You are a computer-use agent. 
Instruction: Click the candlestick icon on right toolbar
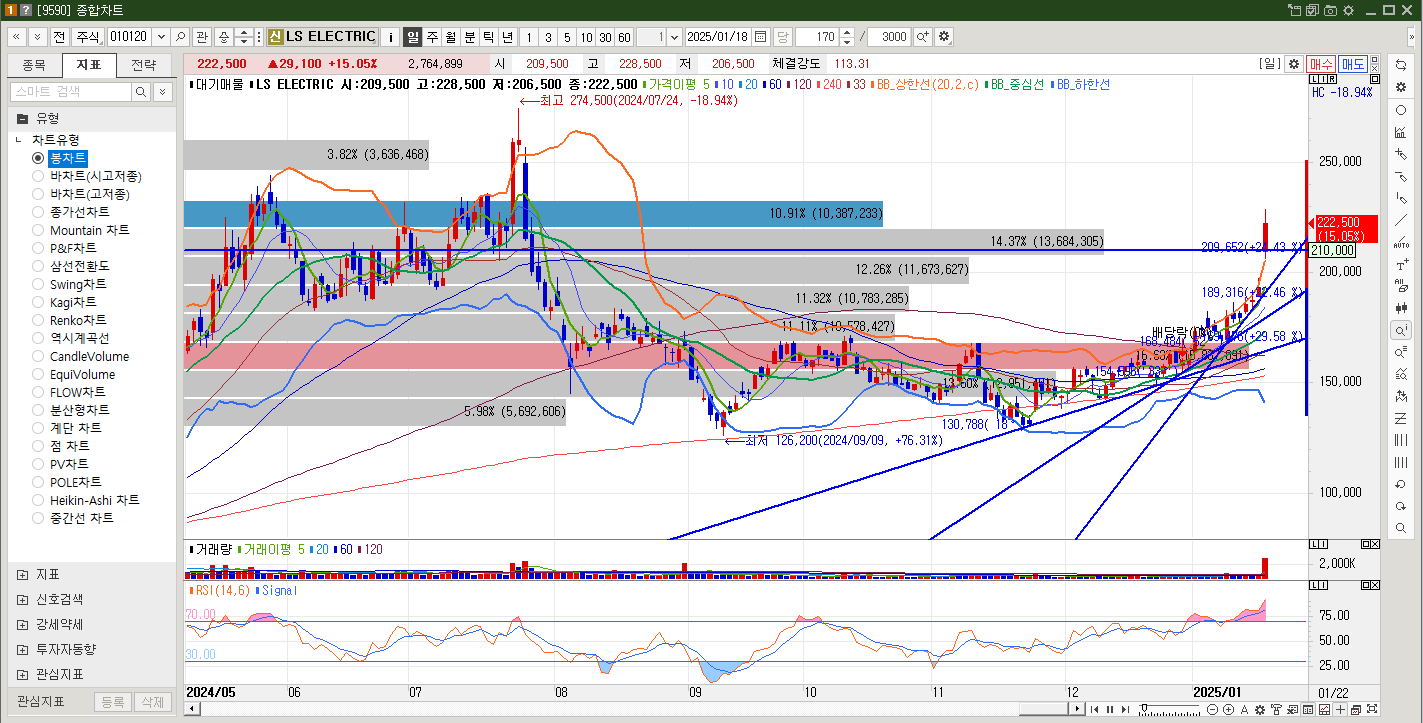pos(1401,308)
